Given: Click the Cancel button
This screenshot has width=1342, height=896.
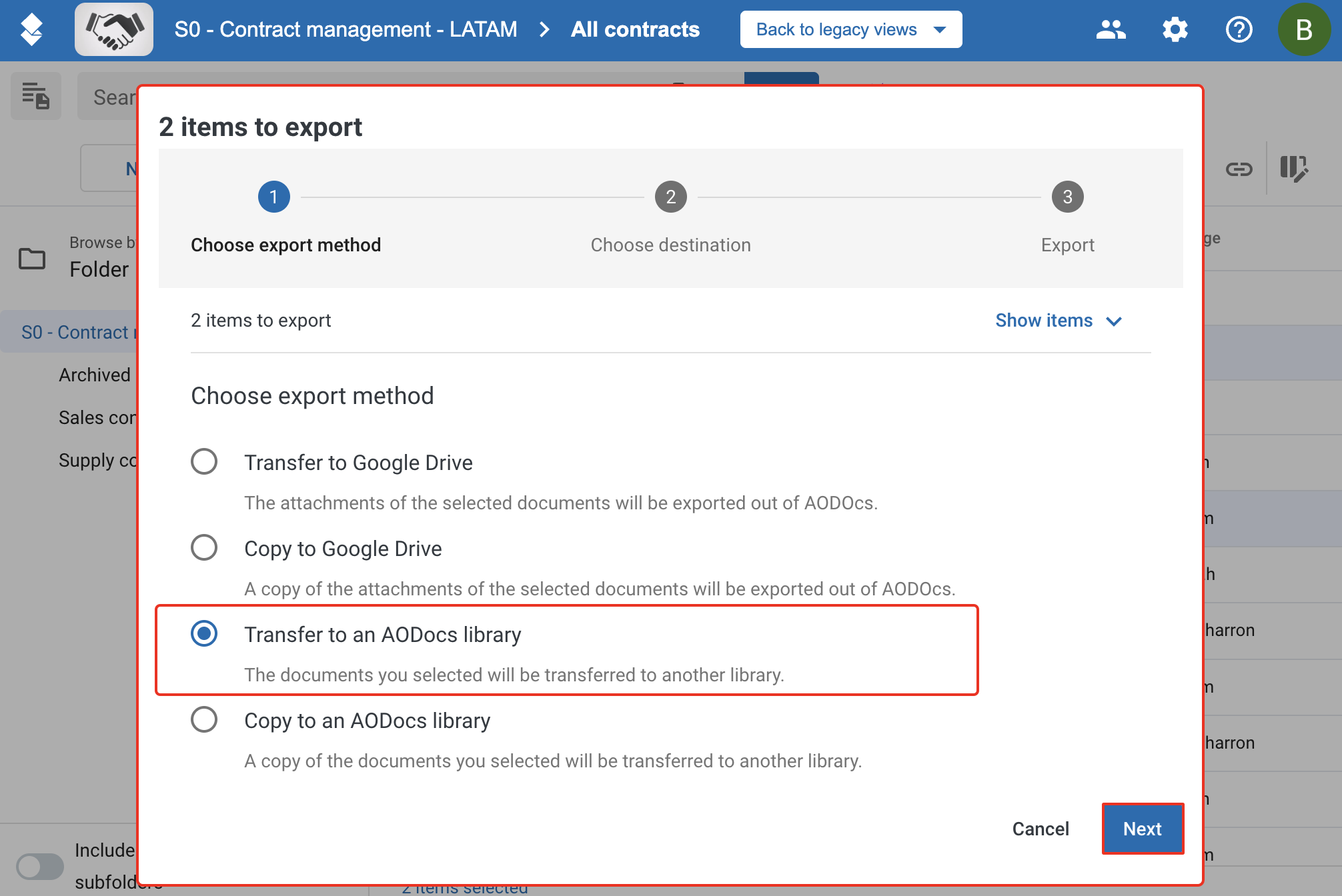Looking at the screenshot, I should [x=1041, y=829].
